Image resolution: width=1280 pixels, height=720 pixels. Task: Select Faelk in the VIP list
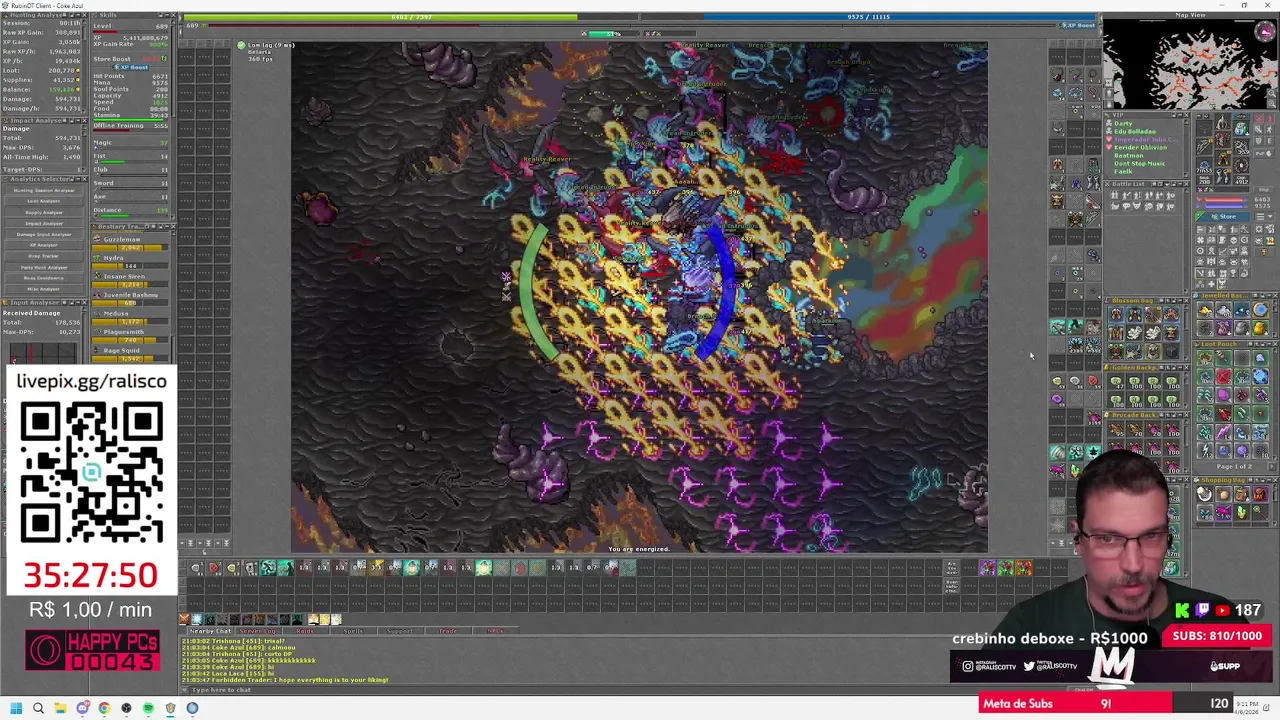(1123, 171)
